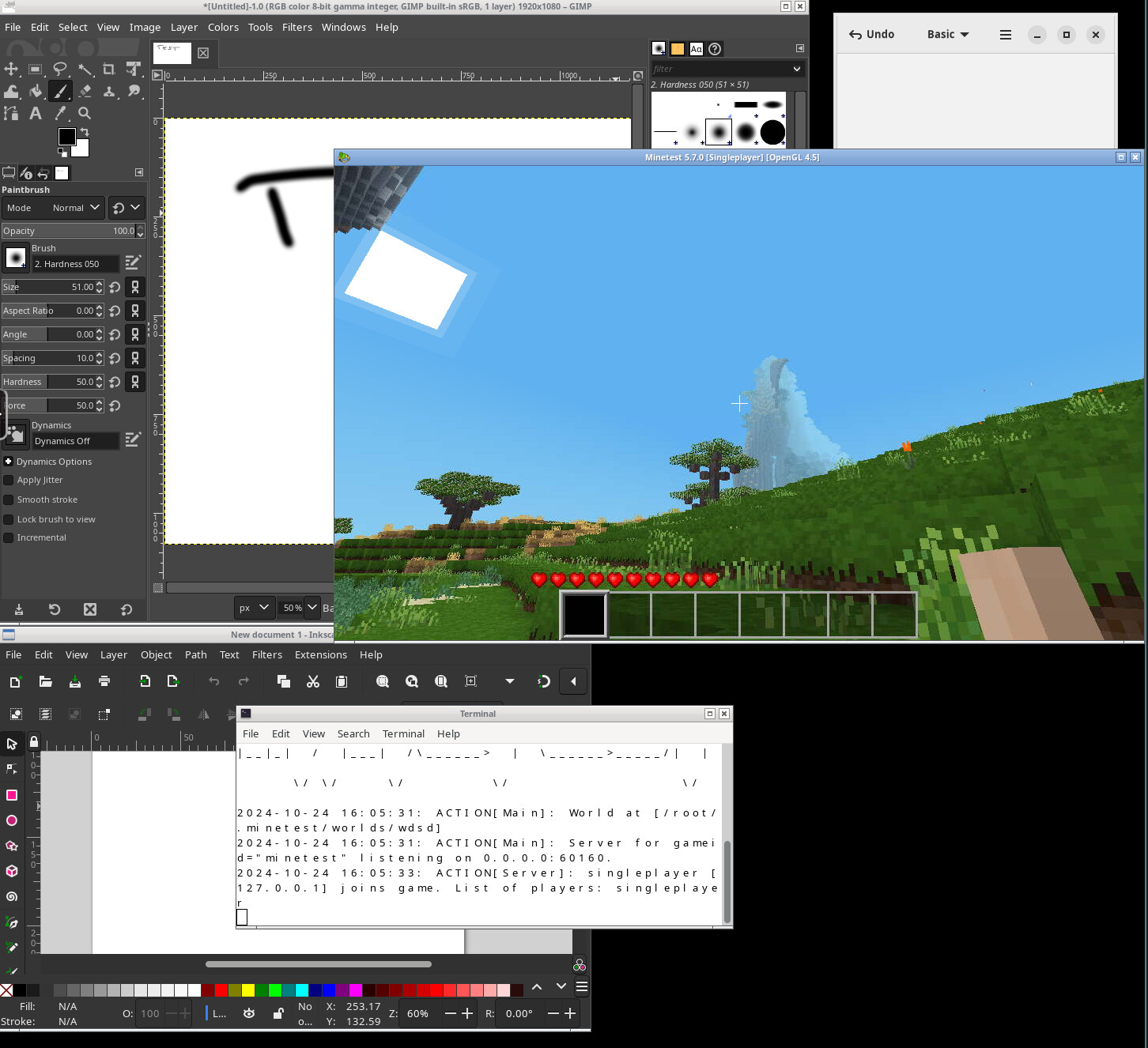Click the GIMP black foreground color swatch

tap(66, 136)
